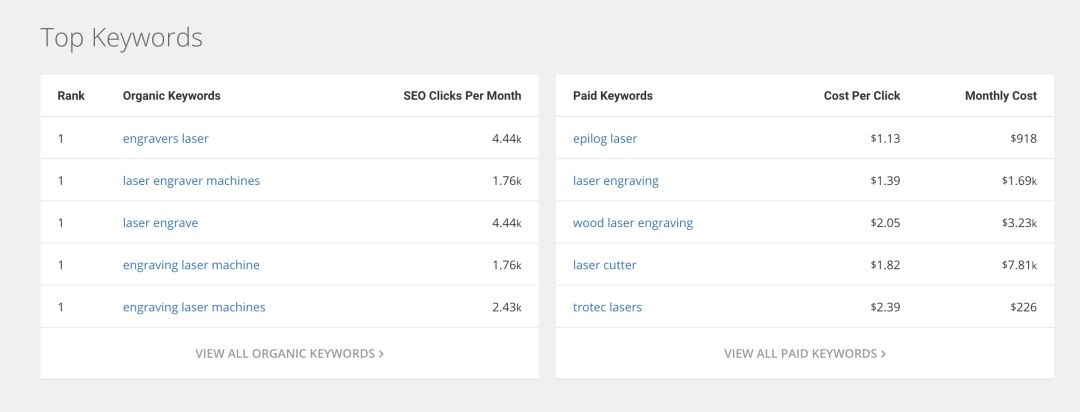Image resolution: width=1080 pixels, height=412 pixels.
Task: Open the 'laser engrave' keyword link
Action: pos(160,223)
